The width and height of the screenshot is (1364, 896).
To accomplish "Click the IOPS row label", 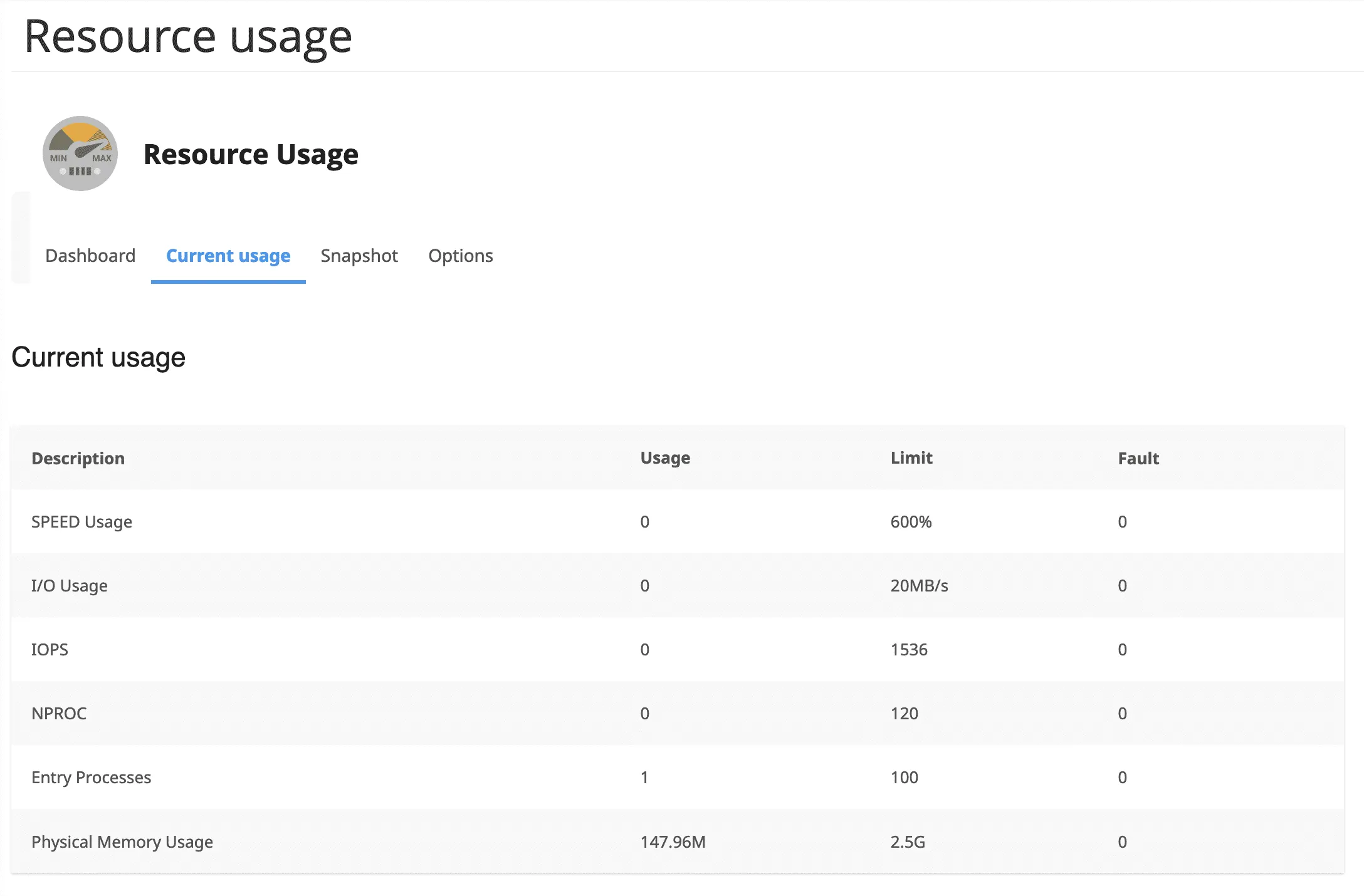I will (x=50, y=650).
